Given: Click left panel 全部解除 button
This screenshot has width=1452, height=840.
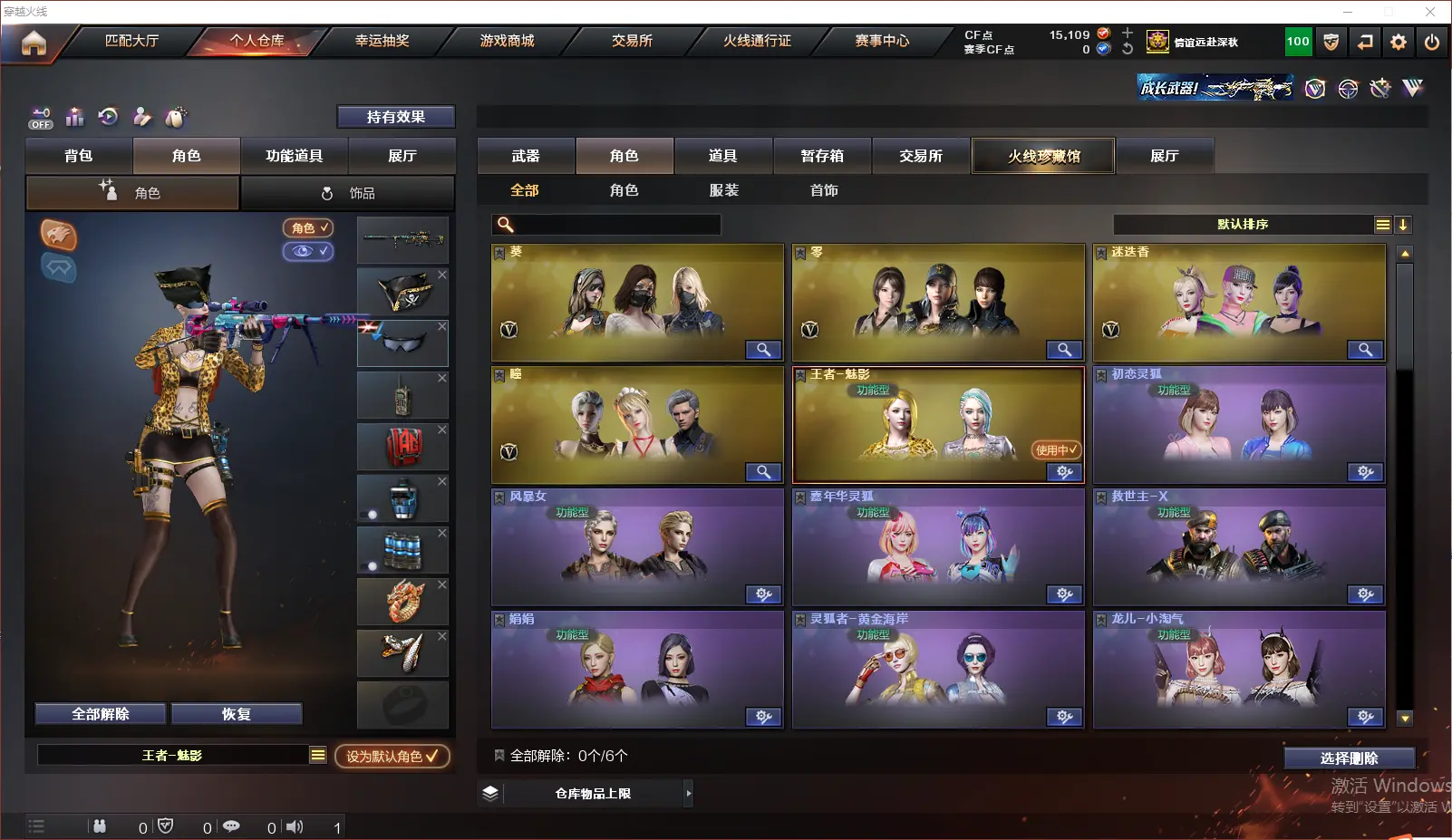Looking at the screenshot, I should 101,714.
